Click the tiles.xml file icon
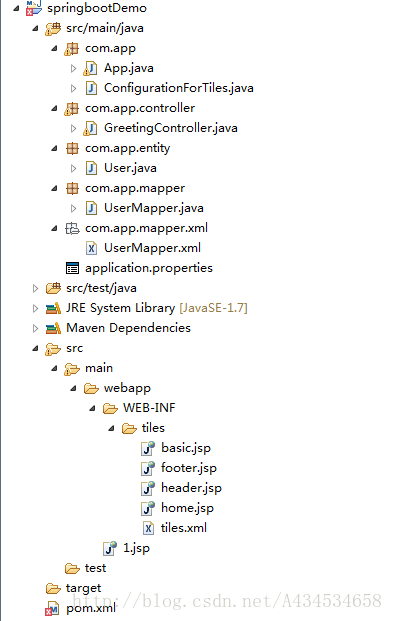 pyautogui.click(x=149, y=528)
